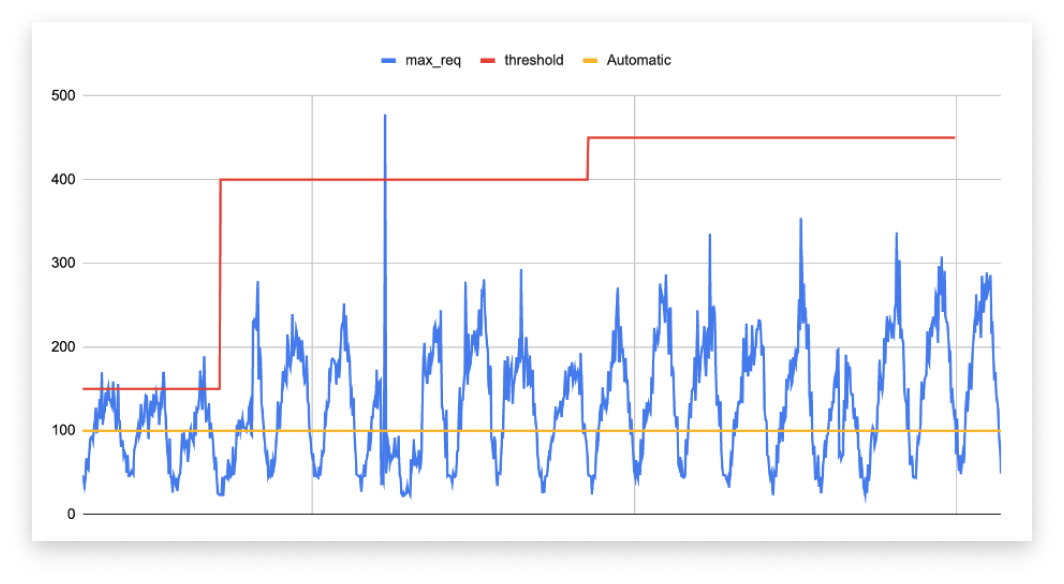Click the red threshold legend color swatch
The height and width of the screenshot is (584, 1064).
pos(487,60)
